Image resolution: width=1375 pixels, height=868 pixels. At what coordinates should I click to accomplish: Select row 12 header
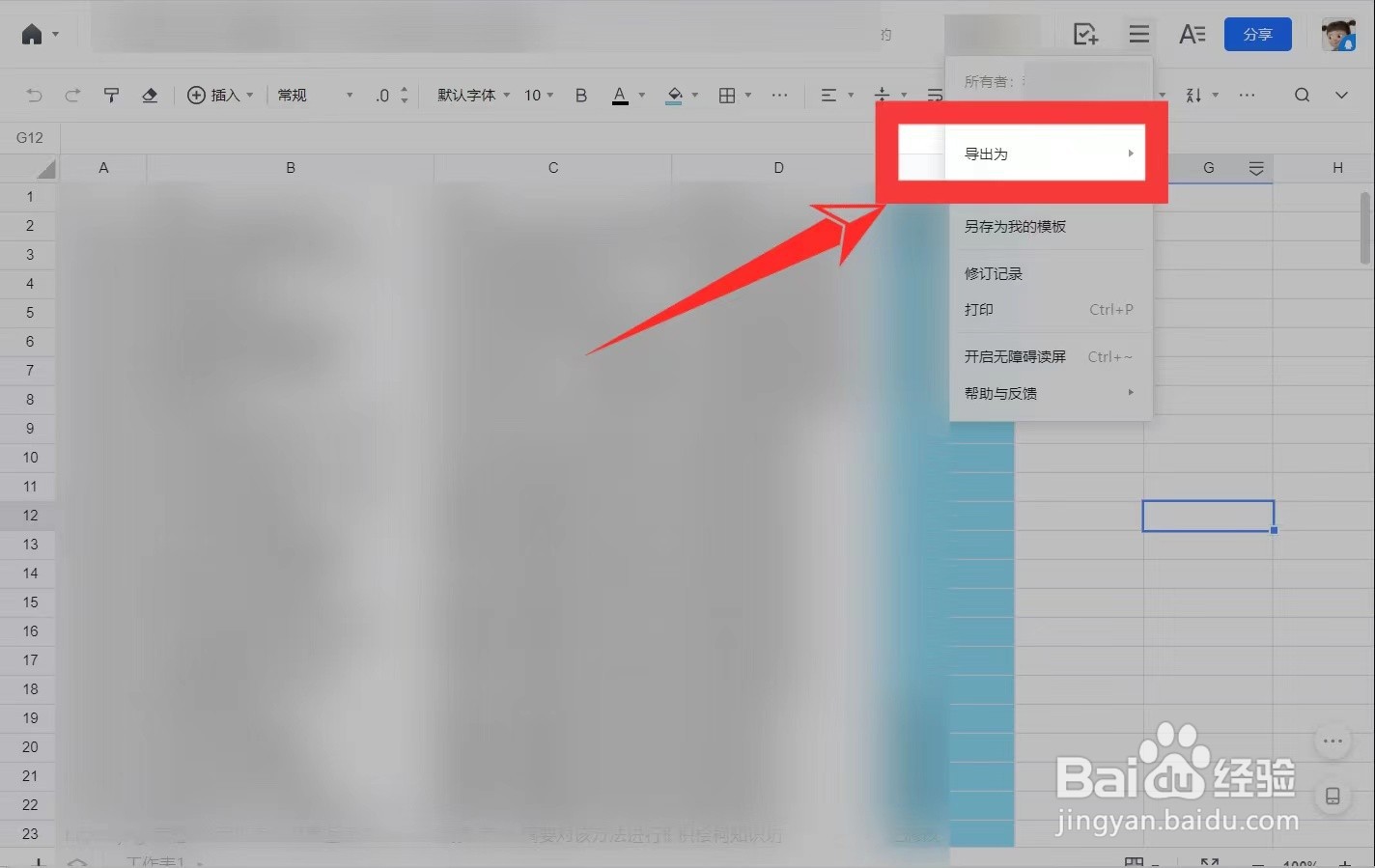[30, 516]
